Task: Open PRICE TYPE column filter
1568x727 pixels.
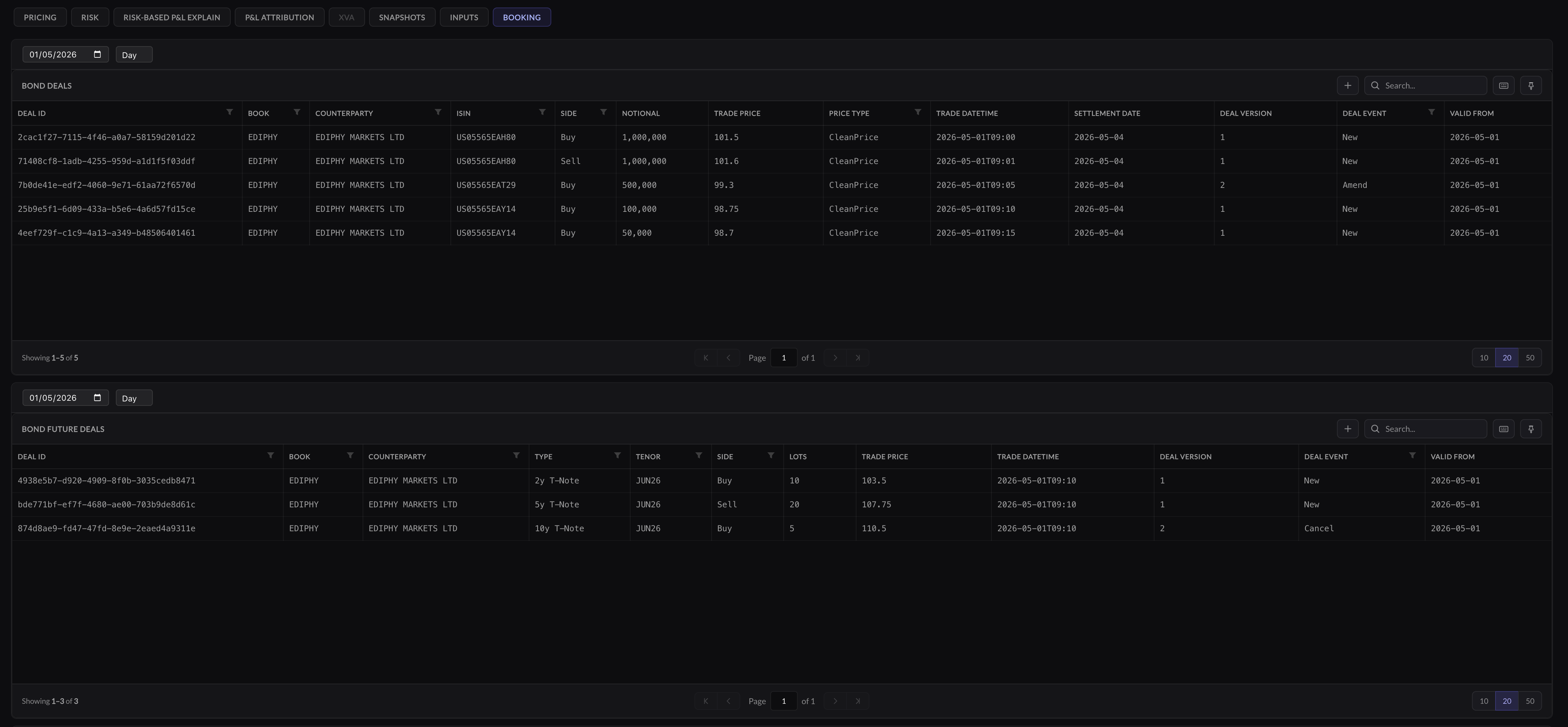Action: click(x=918, y=112)
